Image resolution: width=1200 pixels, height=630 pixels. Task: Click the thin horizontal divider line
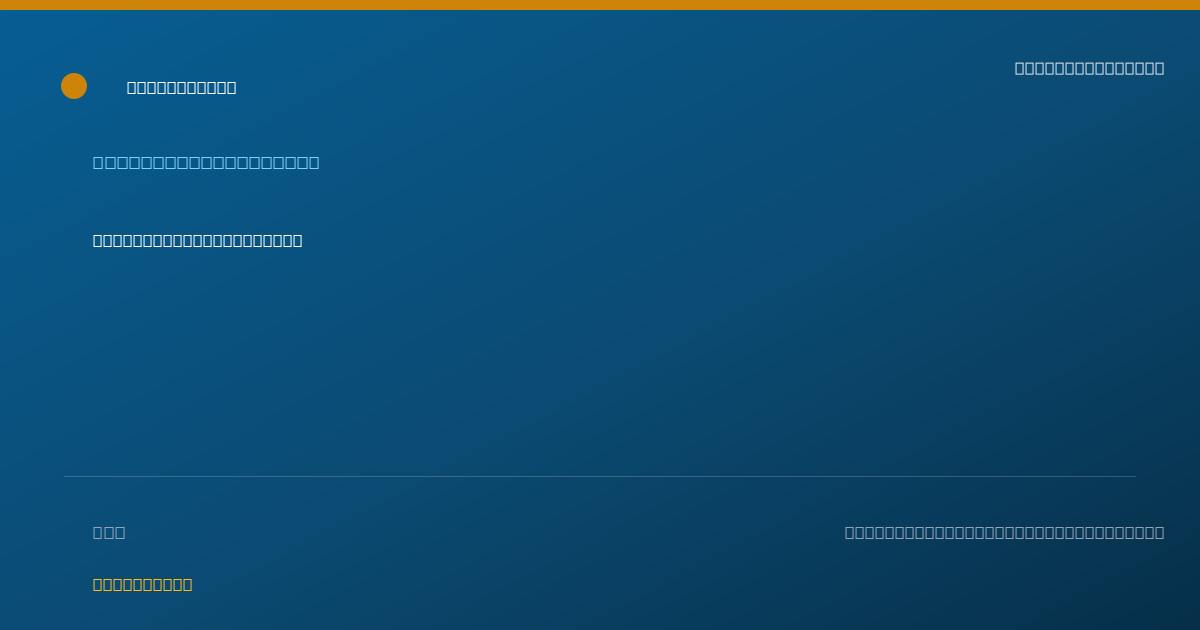600,476
